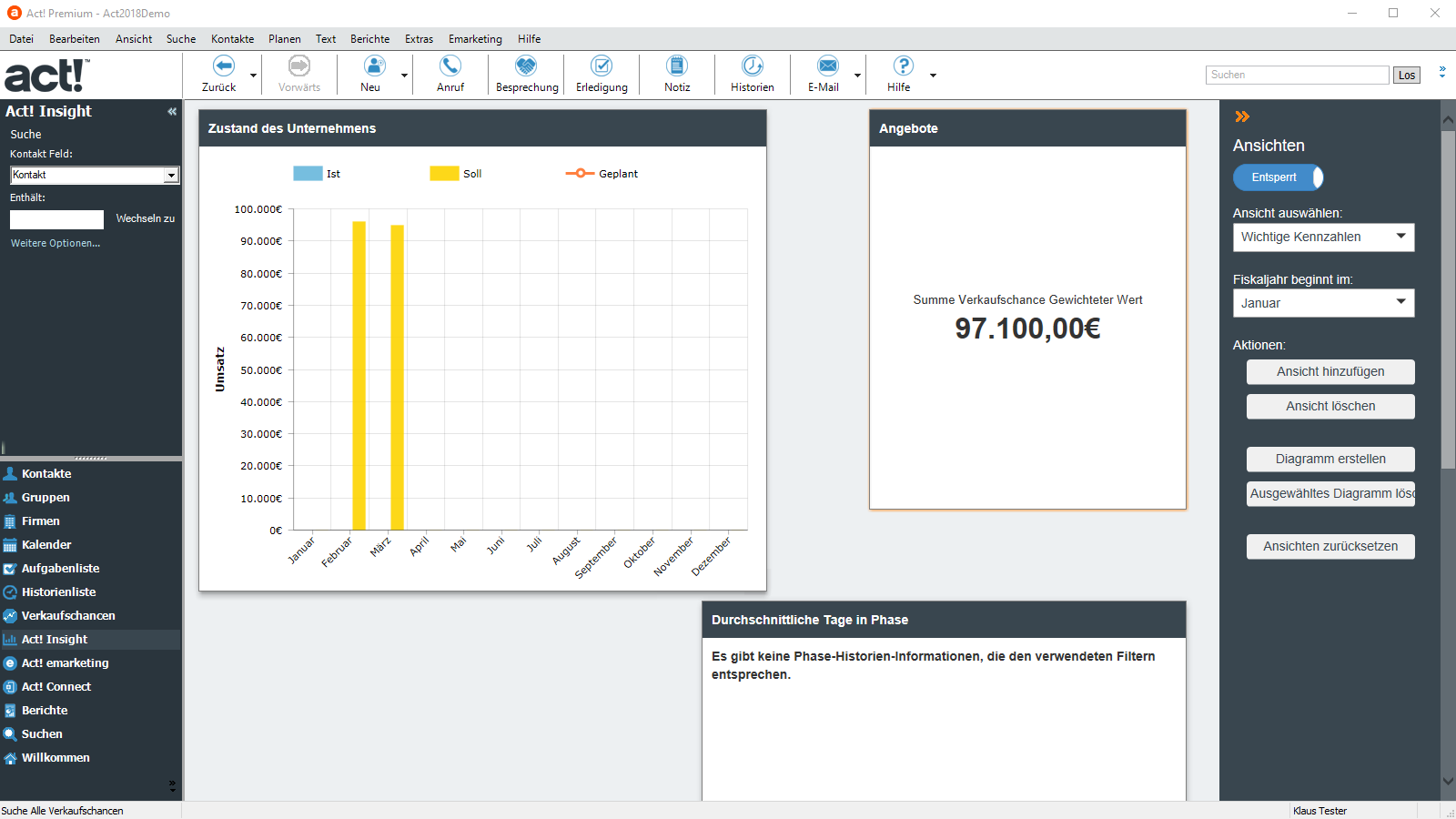Image resolution: width=1456 pixels, height=819 pixels.
Task: Expand the Fiskaljahr Januar dropdown
Action: [1323, 303]
